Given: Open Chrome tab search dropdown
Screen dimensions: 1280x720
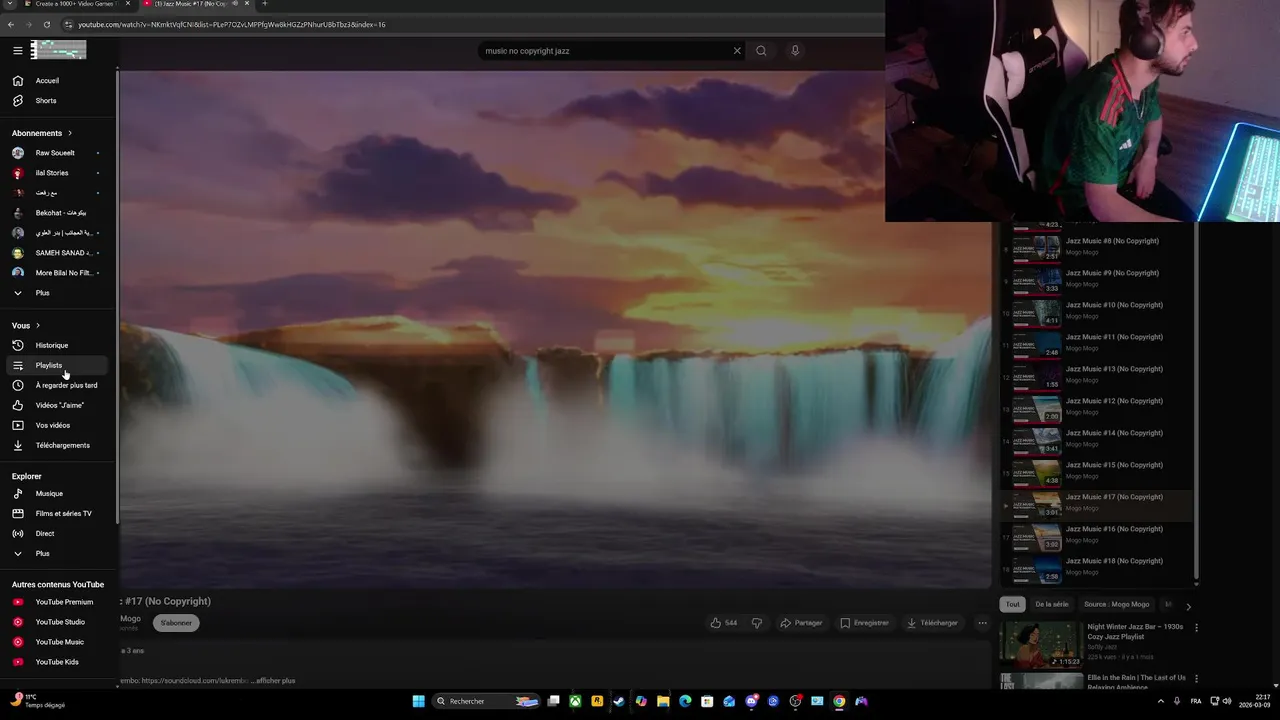Looking at the screenshot, I should [x=10, y=4].
